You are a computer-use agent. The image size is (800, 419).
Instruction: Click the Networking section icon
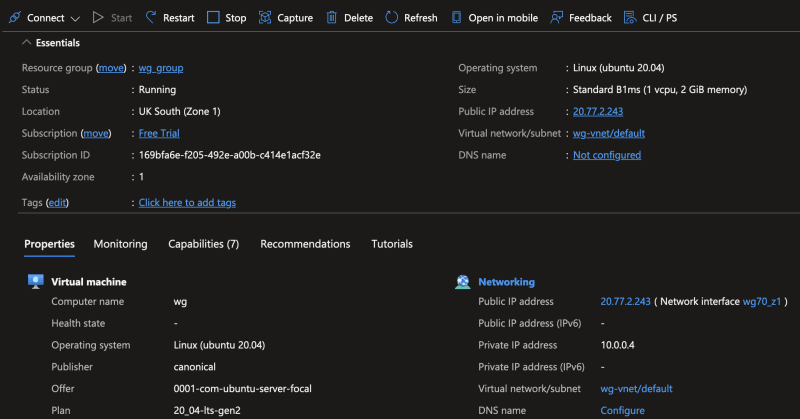click(x=463, y=282)
